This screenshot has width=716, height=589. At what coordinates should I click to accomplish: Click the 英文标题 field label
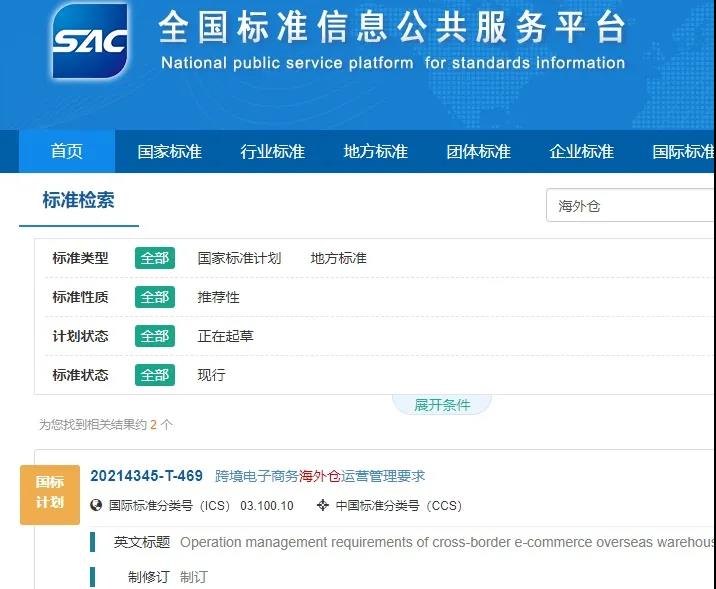coord(142,542)
